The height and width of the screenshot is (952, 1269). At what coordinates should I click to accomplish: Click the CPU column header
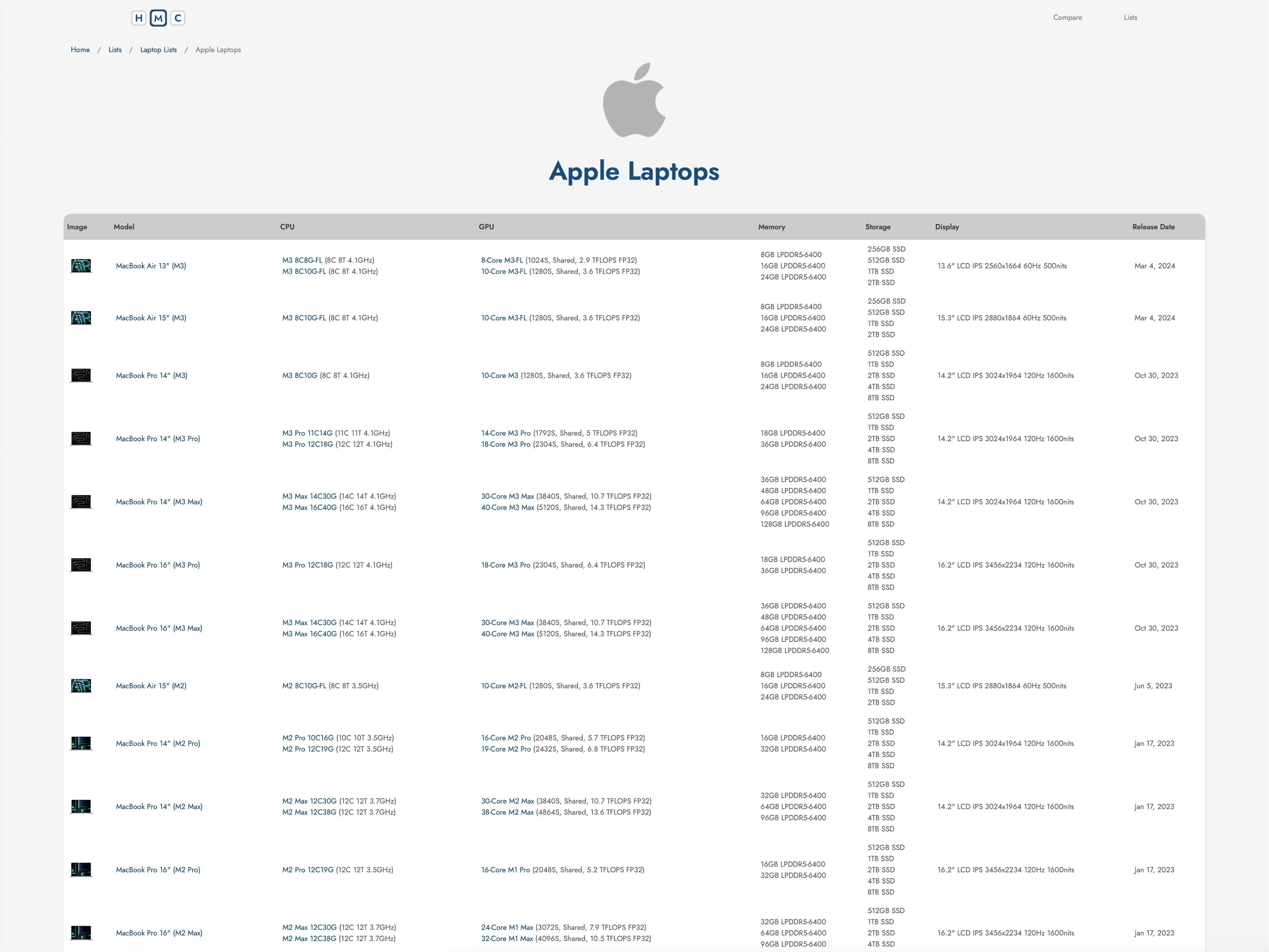[x=288, y=227]
